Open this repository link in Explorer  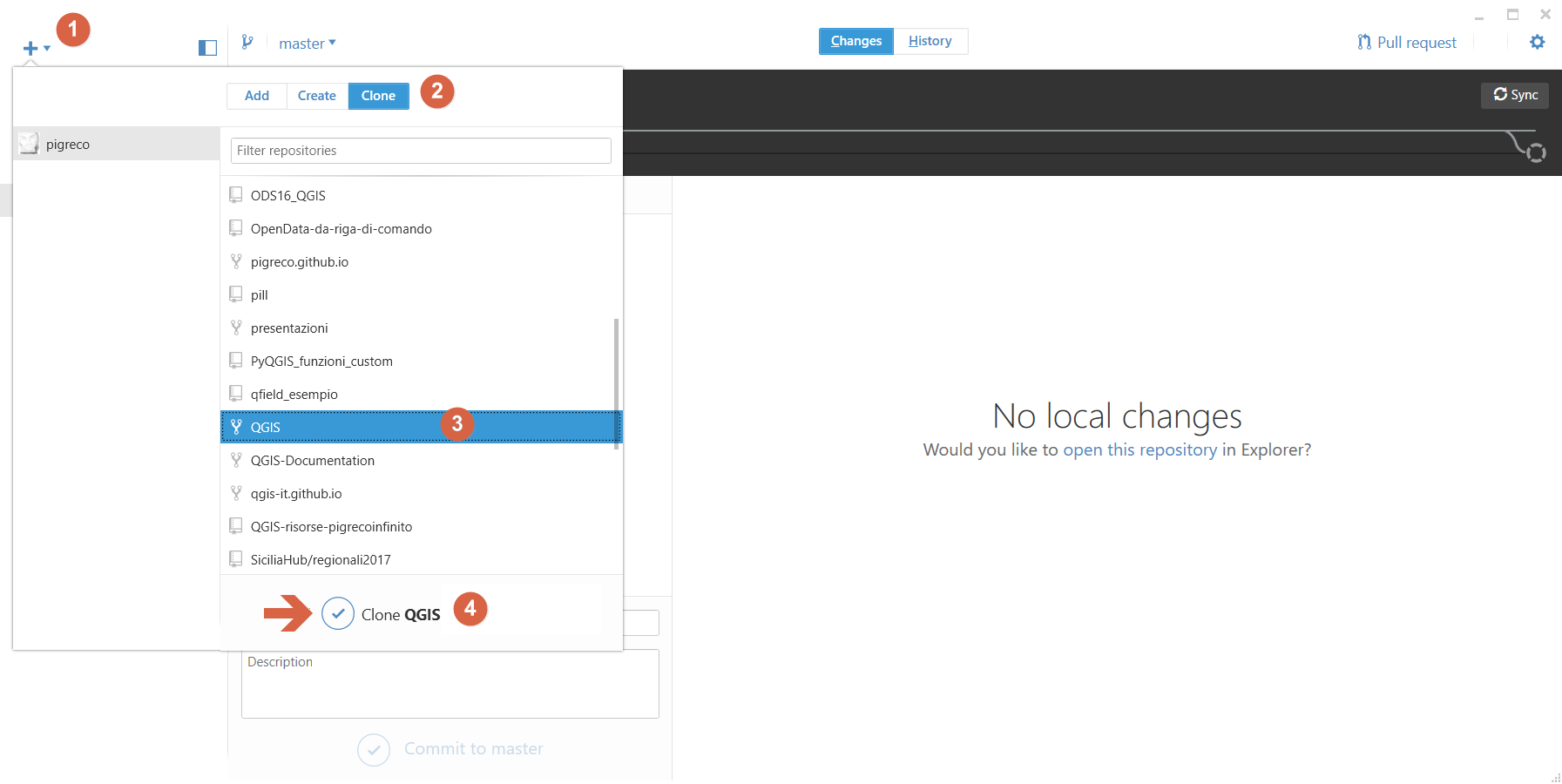click(1139, 449)
